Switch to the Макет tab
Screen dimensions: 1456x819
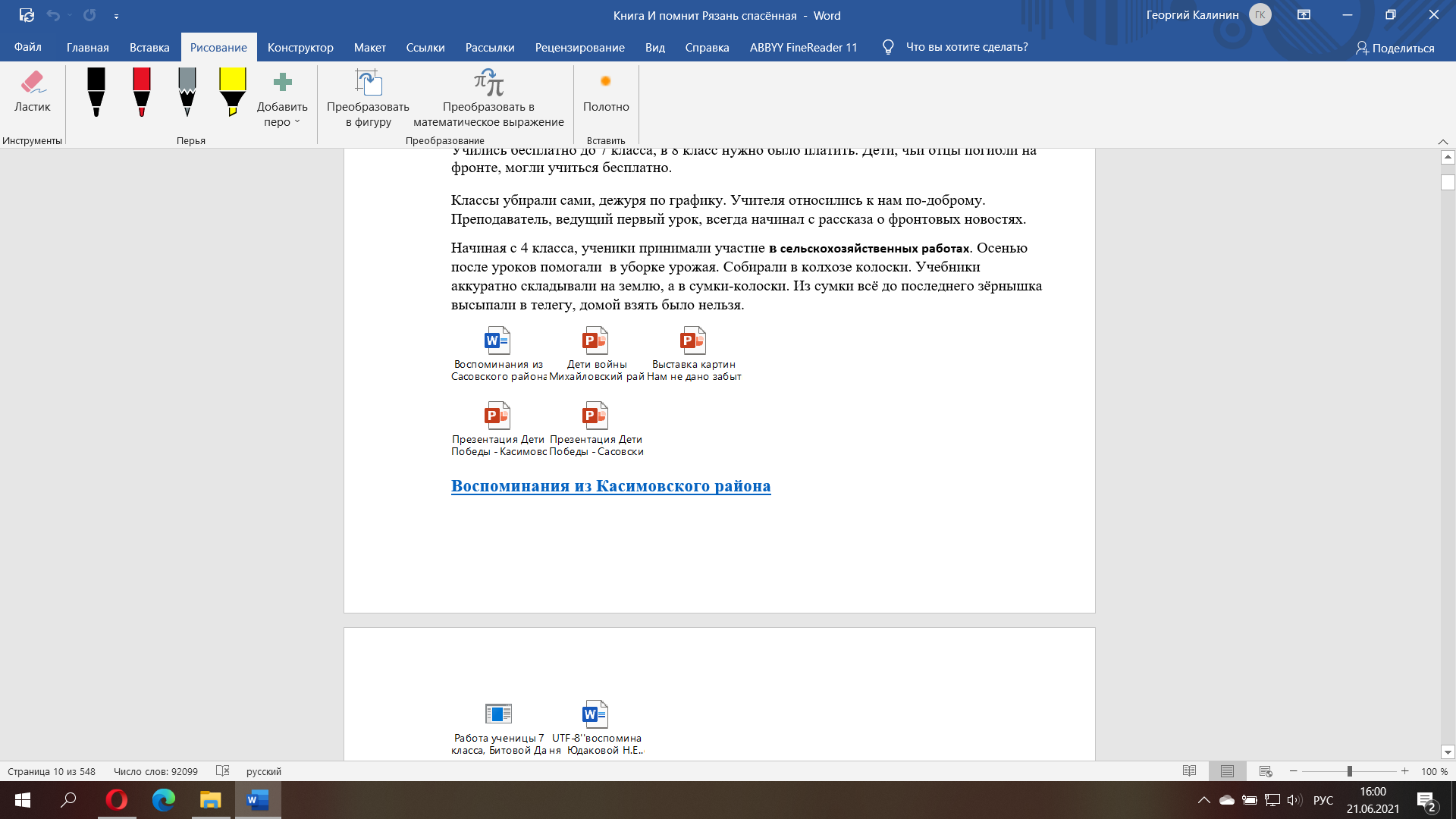point(370,47)
